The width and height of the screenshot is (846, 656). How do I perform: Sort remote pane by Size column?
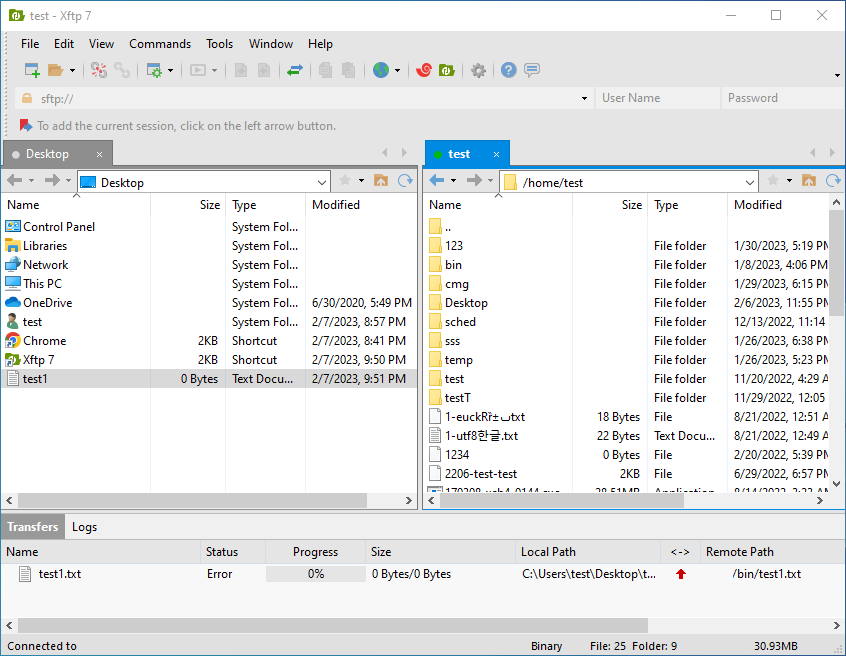click(x=610, y=205)
